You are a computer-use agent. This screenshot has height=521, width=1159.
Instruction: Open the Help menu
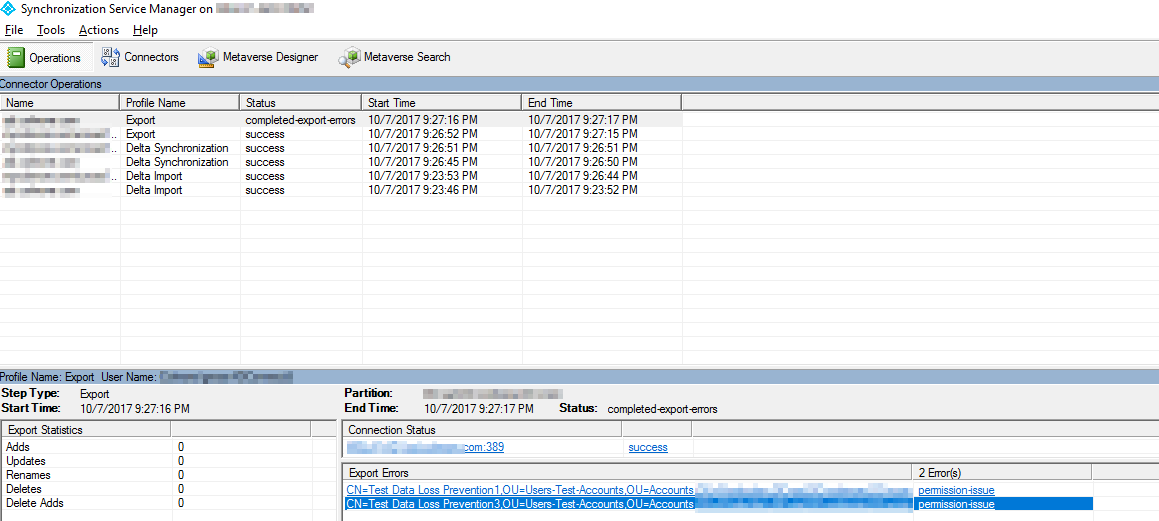[145, 30]
